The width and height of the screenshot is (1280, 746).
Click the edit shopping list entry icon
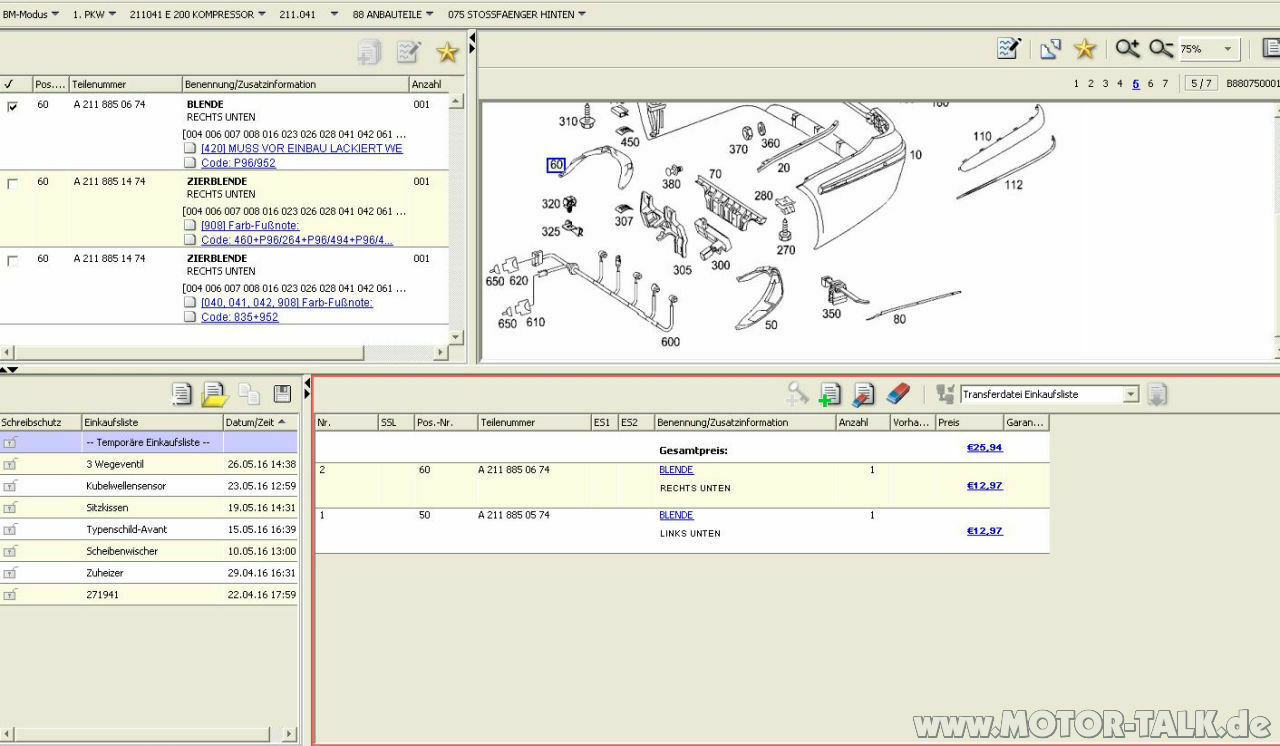point(864,394)
